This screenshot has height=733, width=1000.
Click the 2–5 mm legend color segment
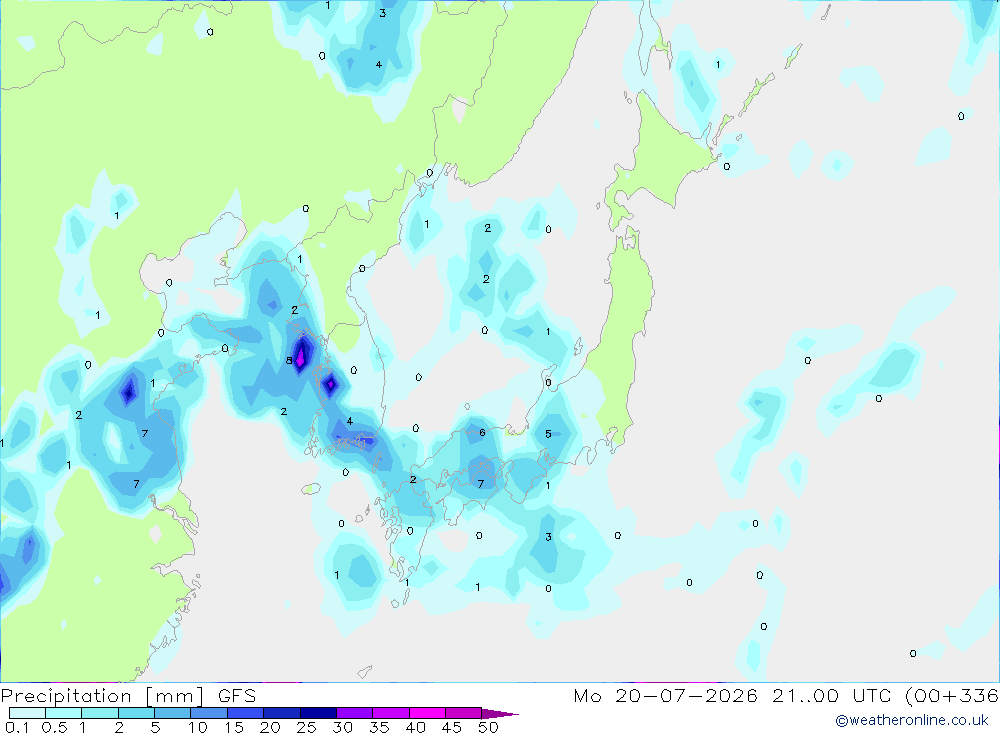[136, 713]
